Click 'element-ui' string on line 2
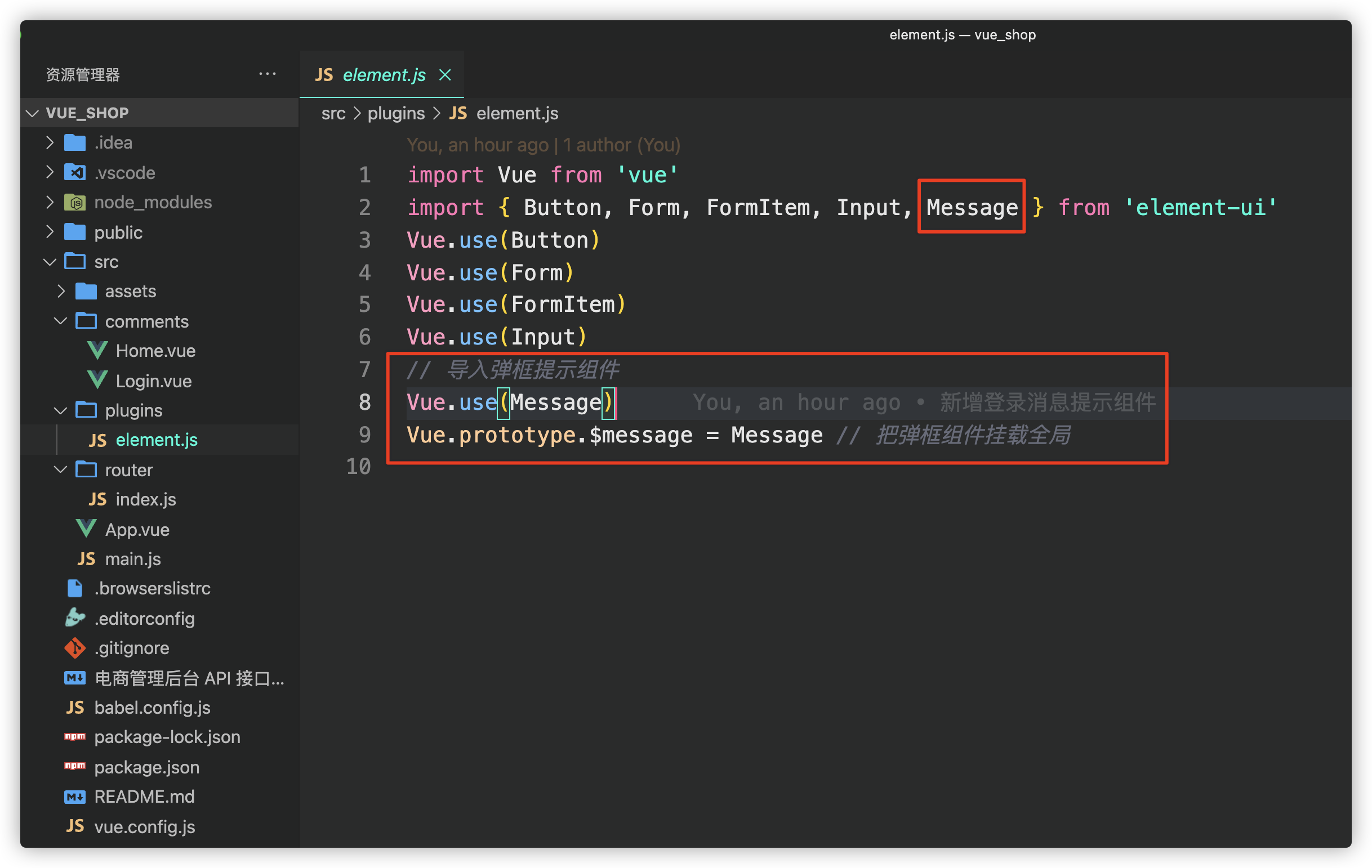This screenshot has width=1372, height=868. point(1201,207)
